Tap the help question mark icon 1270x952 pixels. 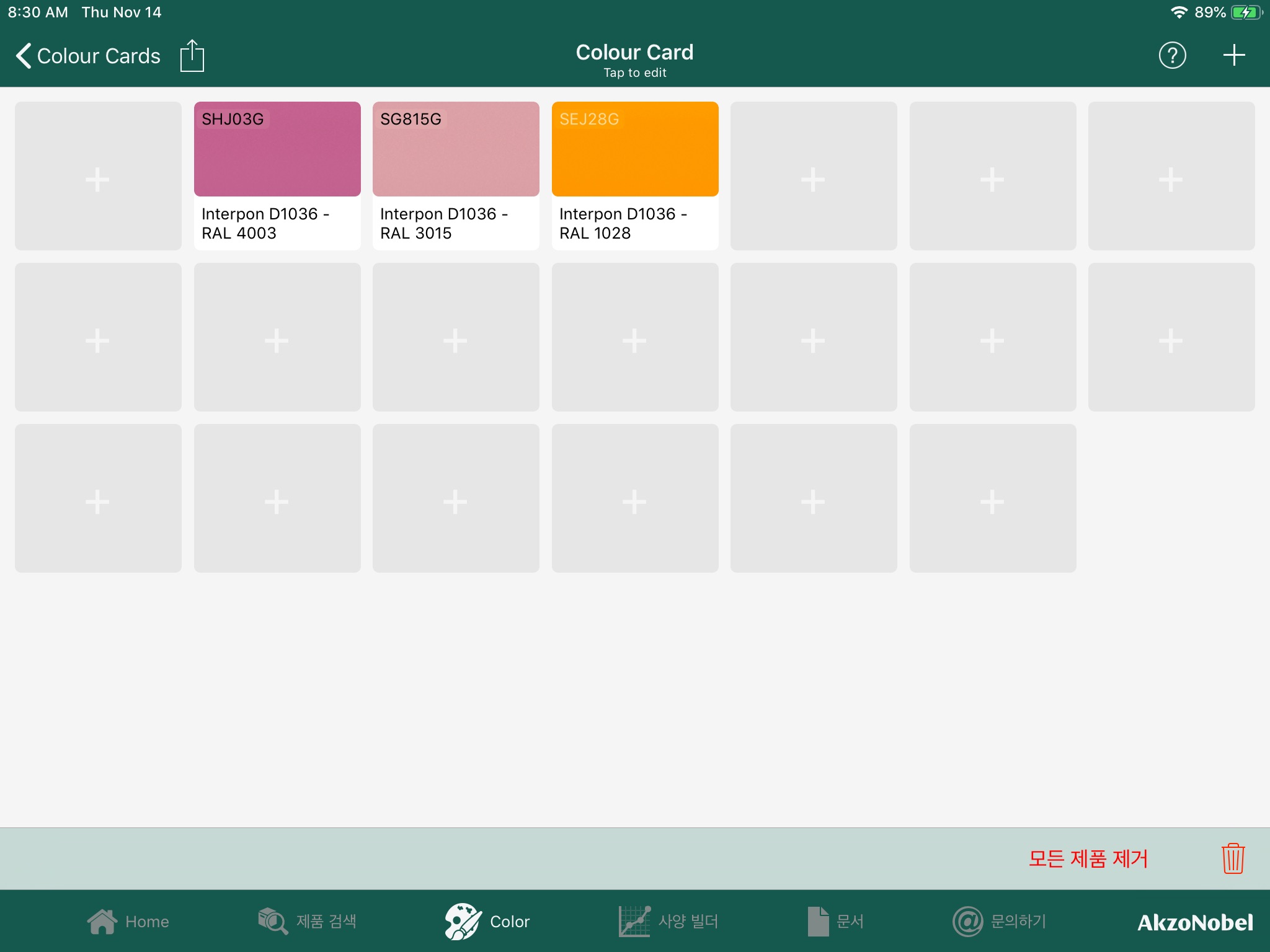tap(1173, 55)
